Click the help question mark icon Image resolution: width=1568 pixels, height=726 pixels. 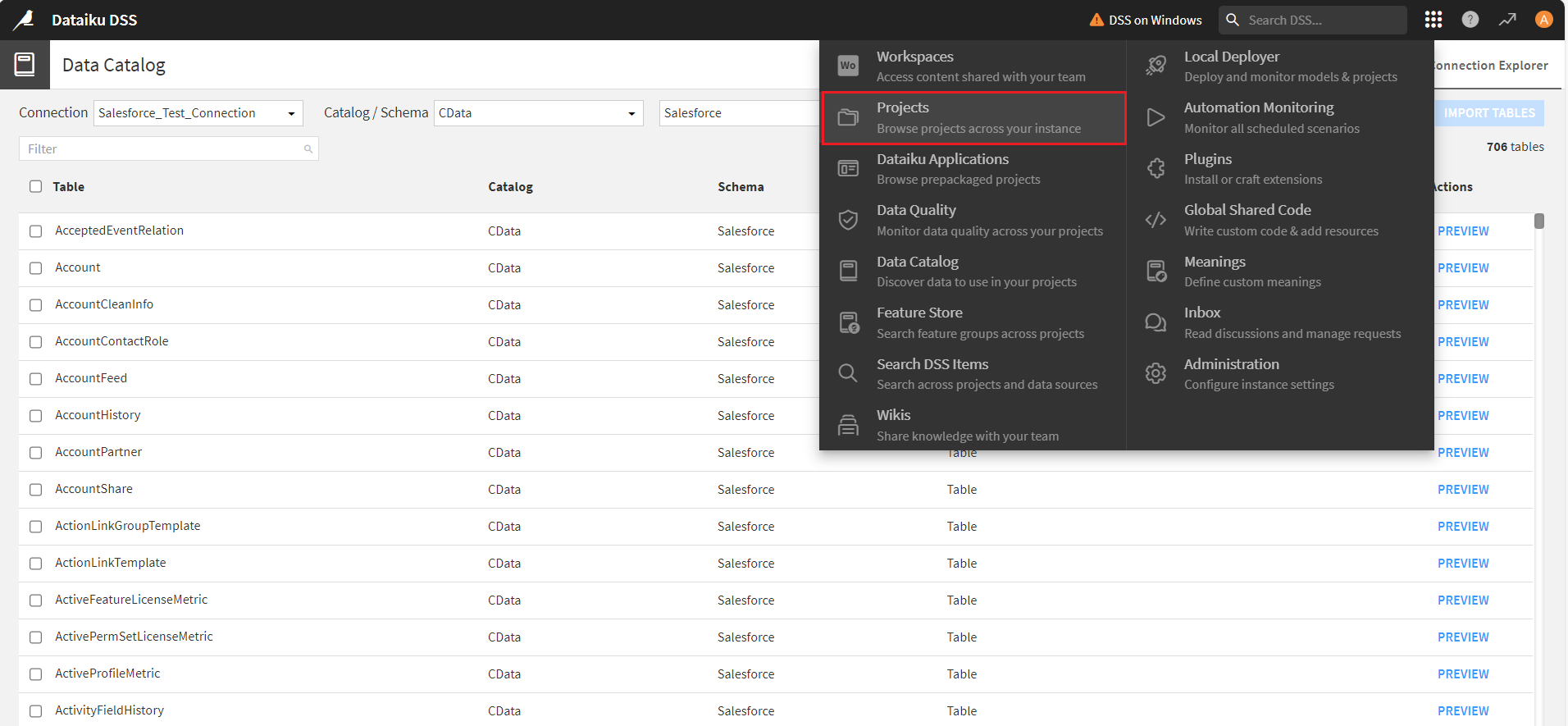pyautogui.click(x=1470, y=20)
